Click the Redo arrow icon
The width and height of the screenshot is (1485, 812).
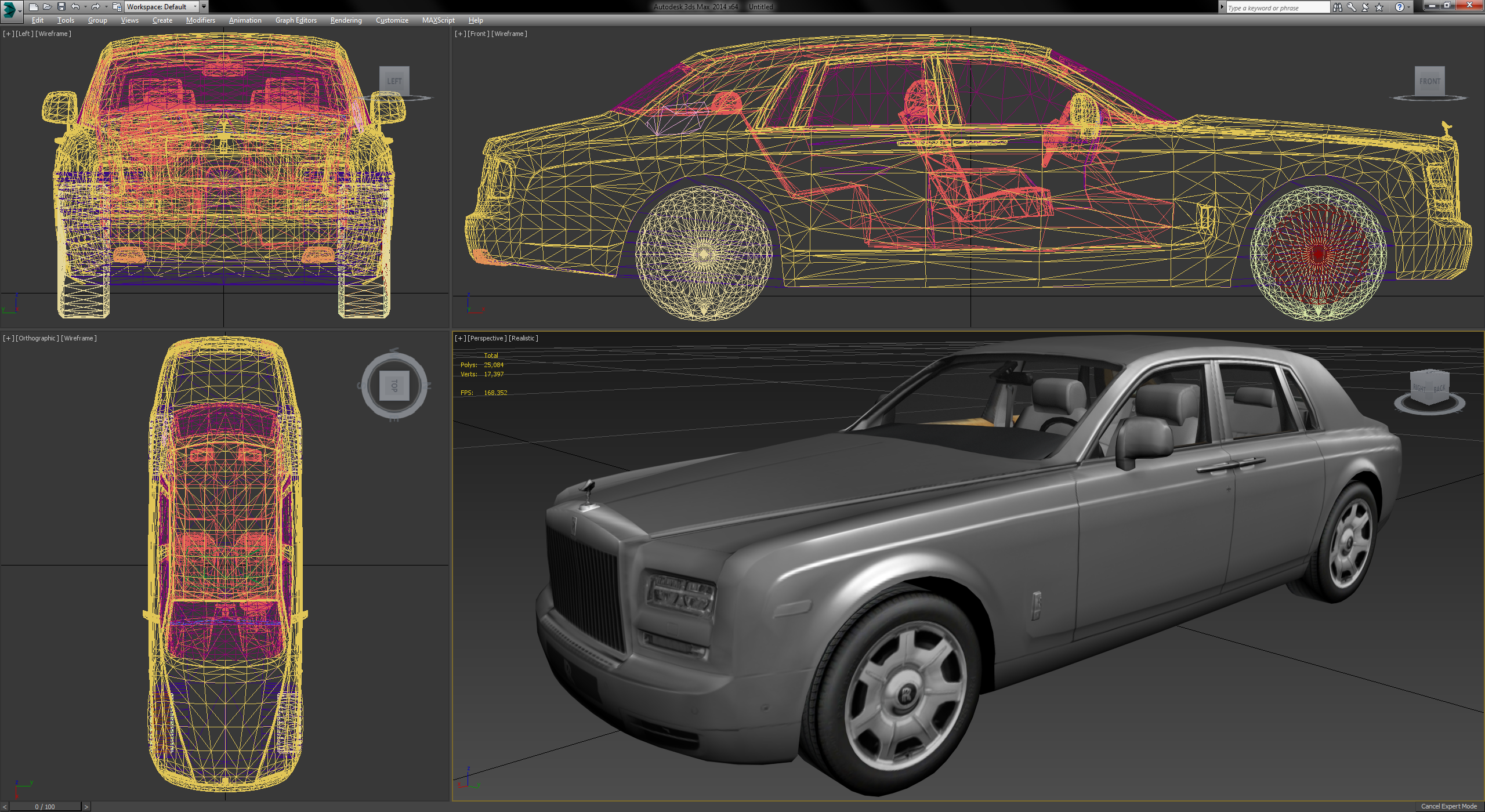pyautogui.click(x=96, y=7)
